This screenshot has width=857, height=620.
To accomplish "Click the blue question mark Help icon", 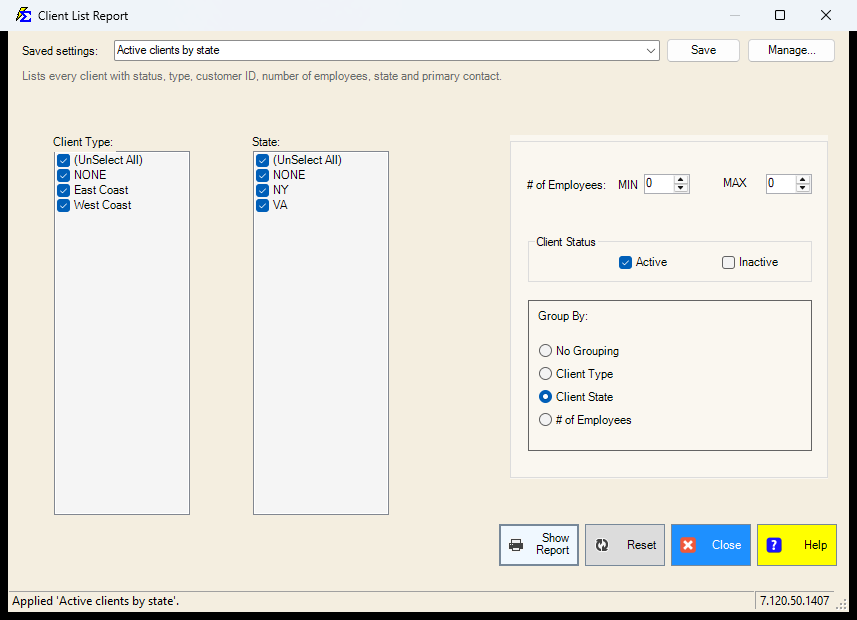I will coord(774,545).
